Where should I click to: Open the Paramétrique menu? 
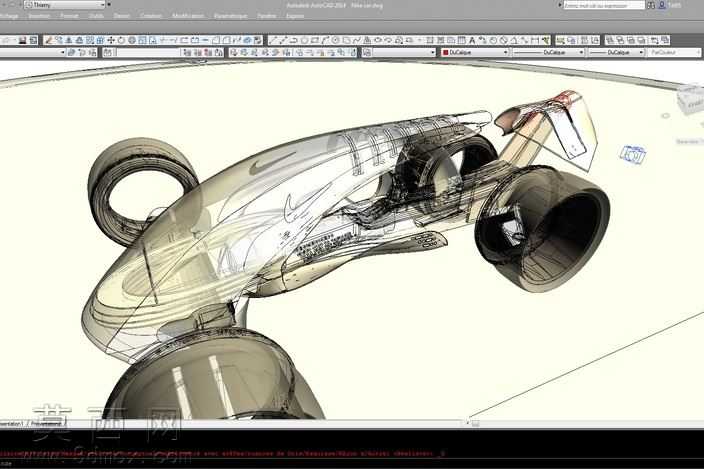click(x=230, y=16)
